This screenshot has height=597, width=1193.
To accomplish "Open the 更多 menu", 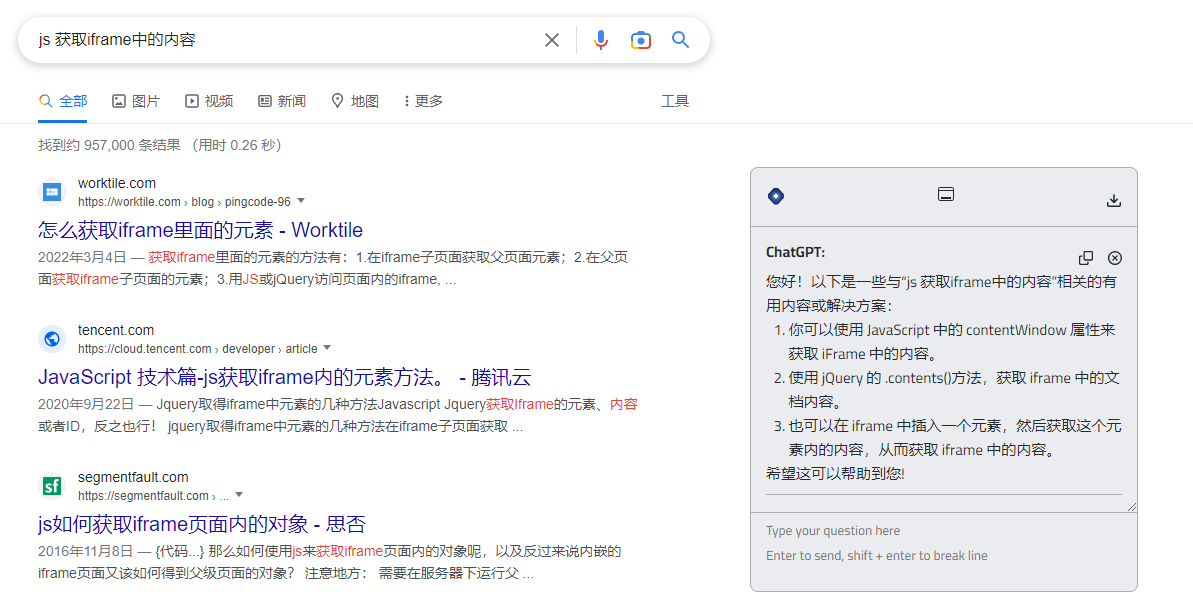I will (x=423, y=101).
